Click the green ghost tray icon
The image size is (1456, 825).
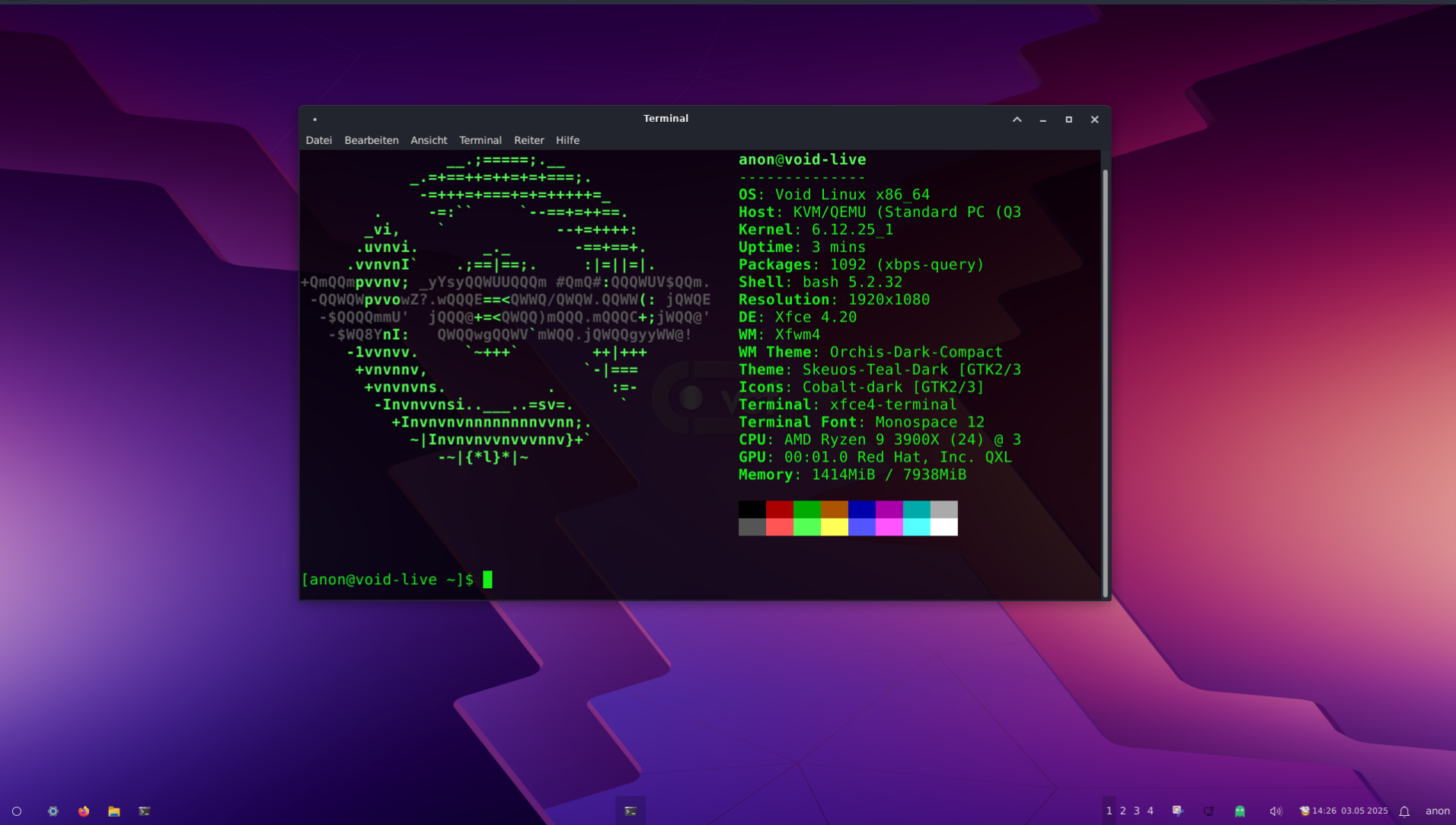pyautogui.click(x=1240, y=811)
